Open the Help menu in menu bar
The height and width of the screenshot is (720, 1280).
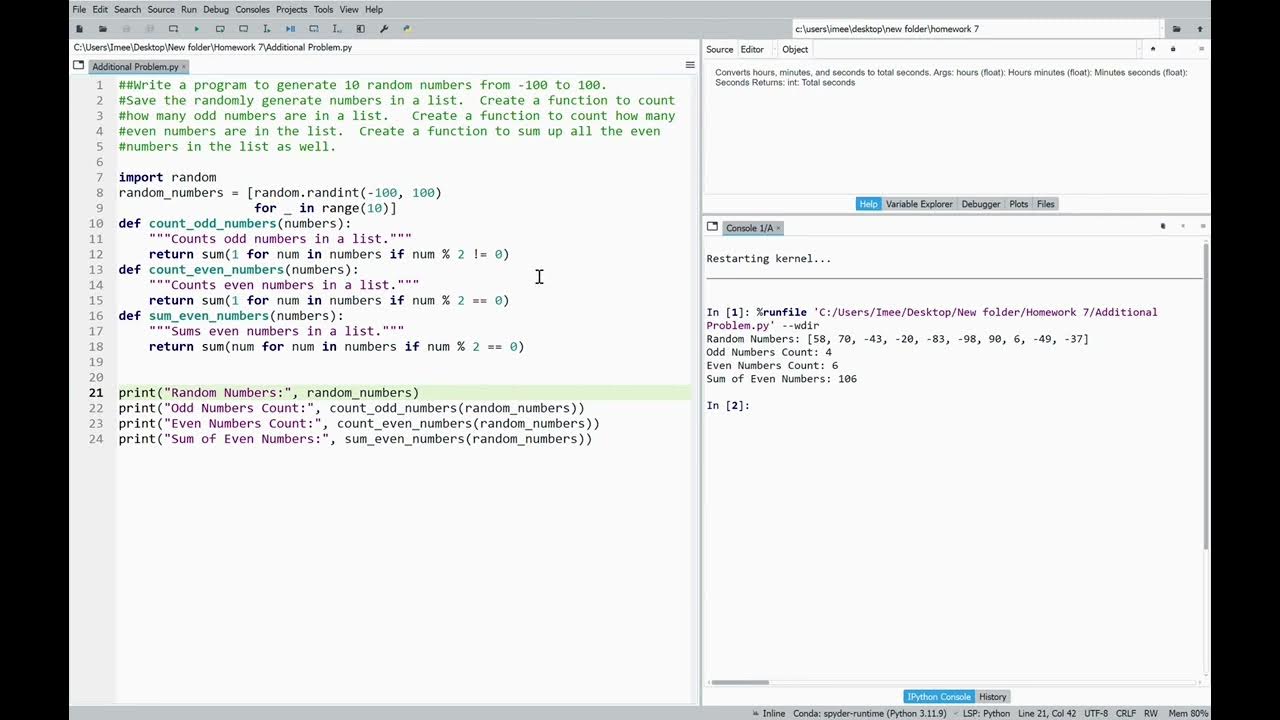[374, 9]
